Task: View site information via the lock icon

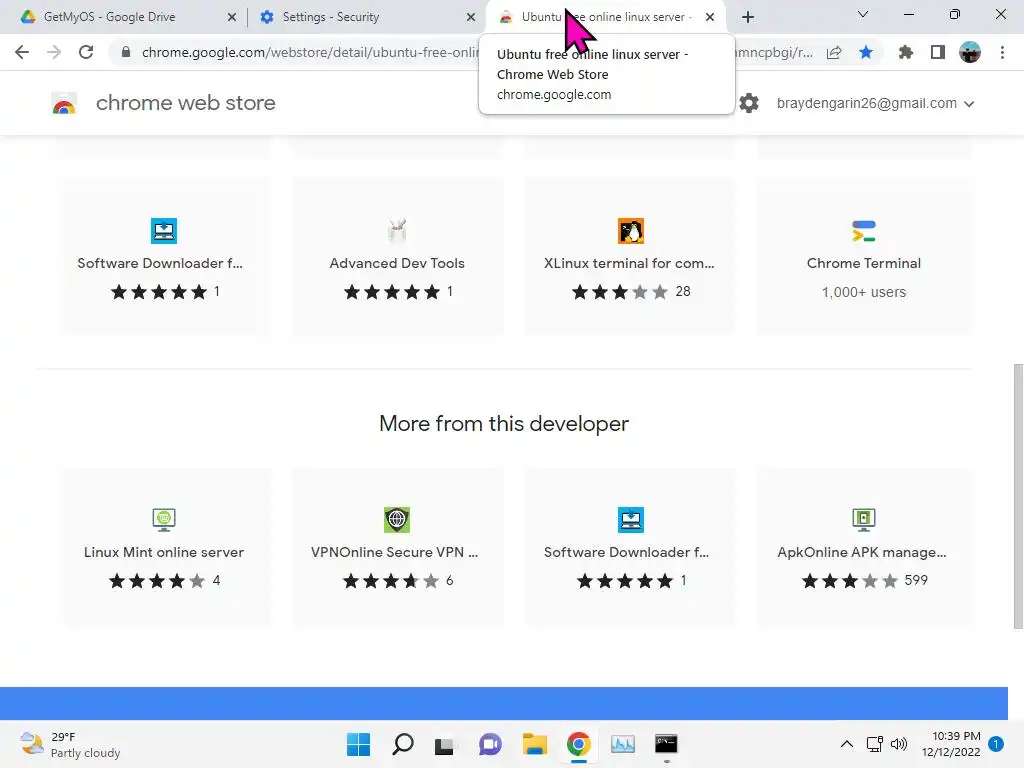Action: point(126,52)
